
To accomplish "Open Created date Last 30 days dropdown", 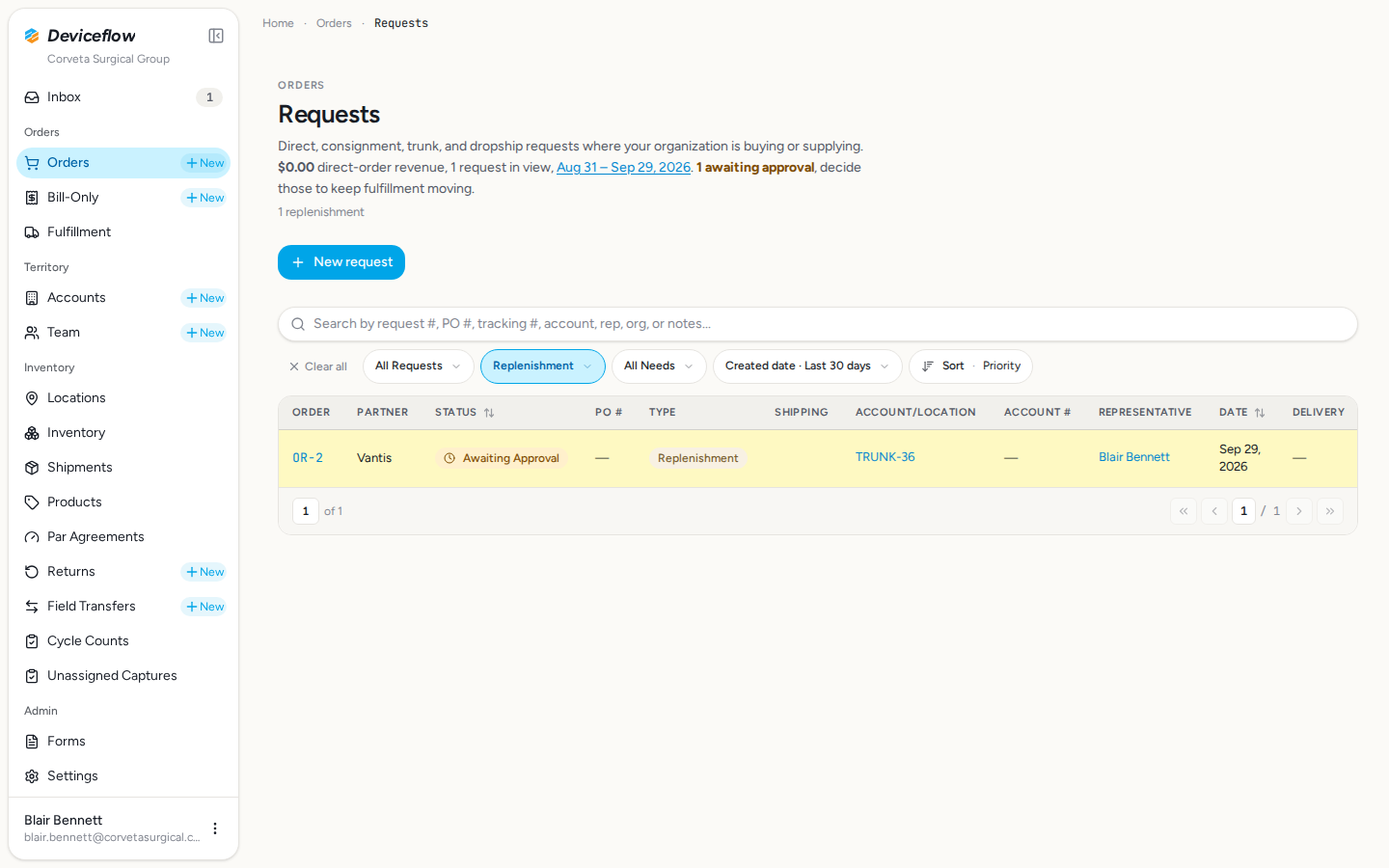I will click(807, 366).
